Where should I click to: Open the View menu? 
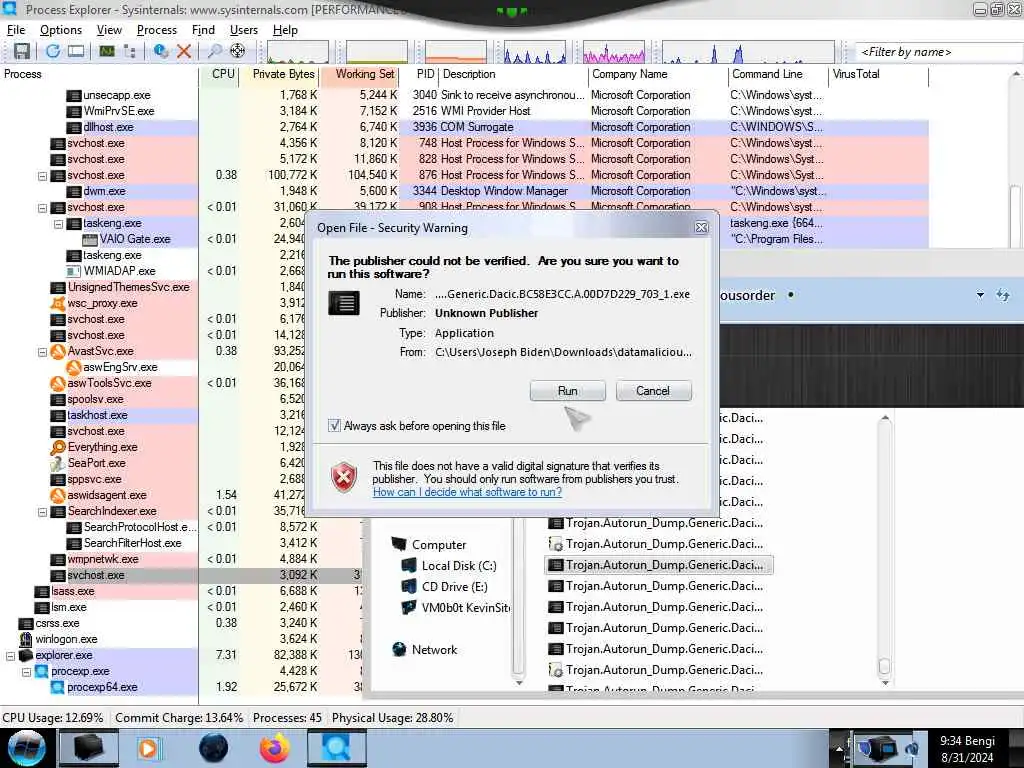(x=109, y=30)
